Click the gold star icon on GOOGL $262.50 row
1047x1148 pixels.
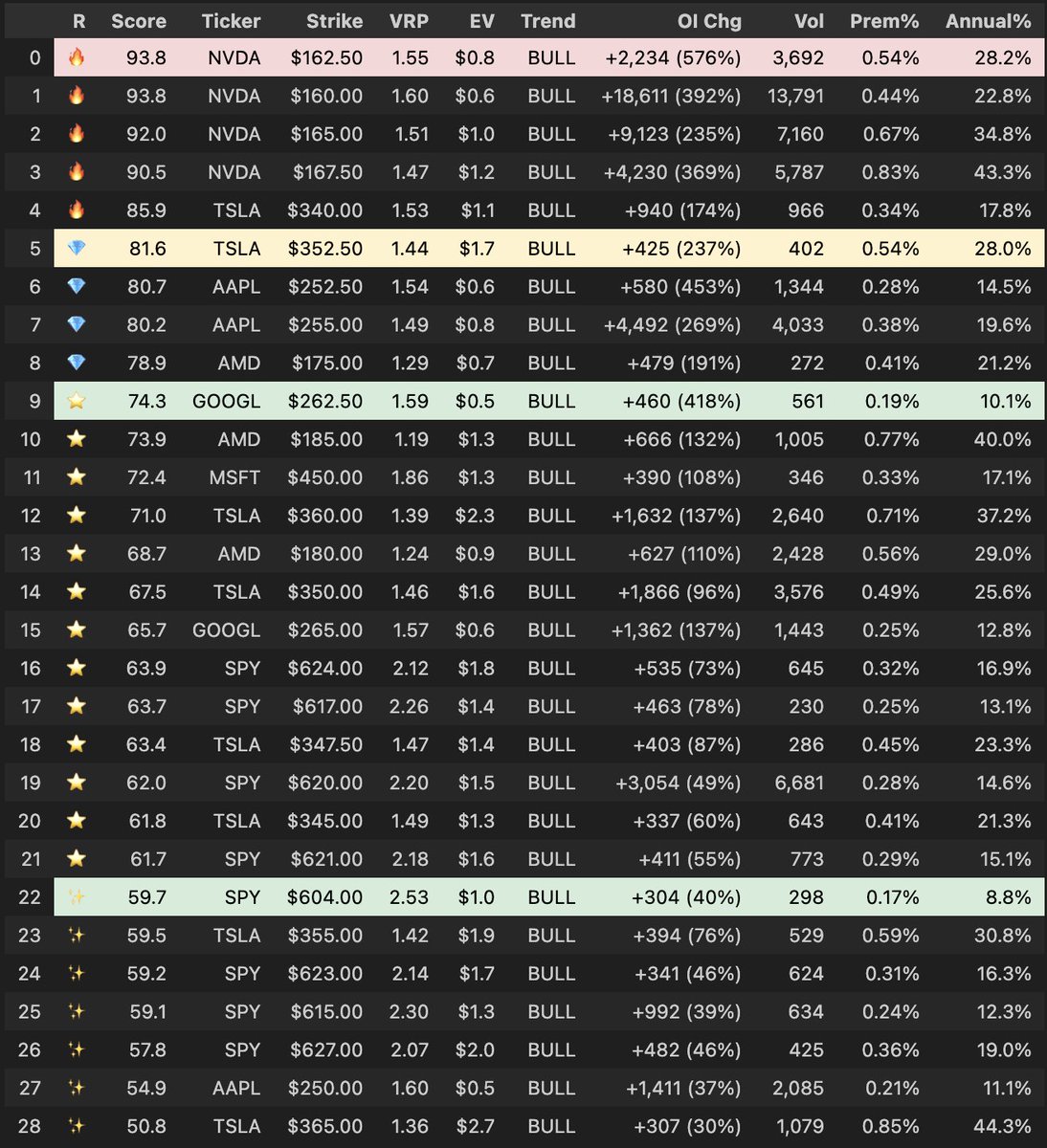[77, 401]
